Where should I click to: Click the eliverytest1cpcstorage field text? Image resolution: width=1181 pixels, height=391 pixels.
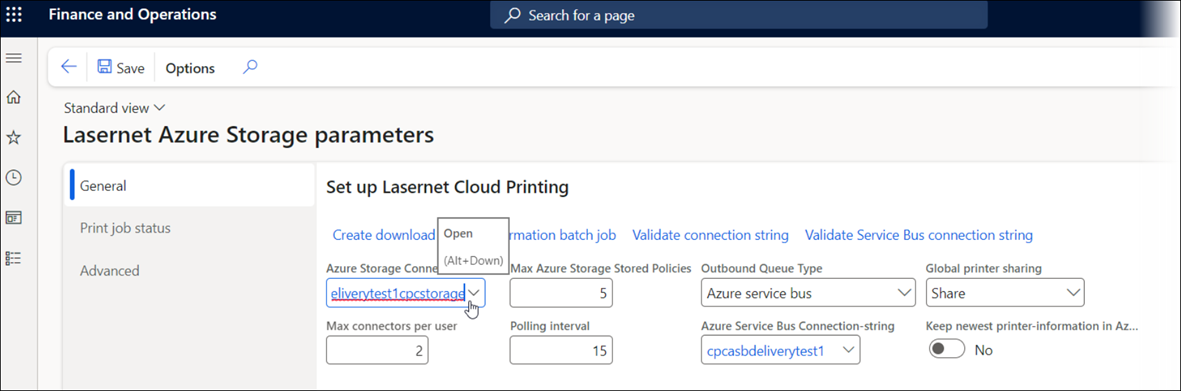pyautogui.click(x=398, y=293)
